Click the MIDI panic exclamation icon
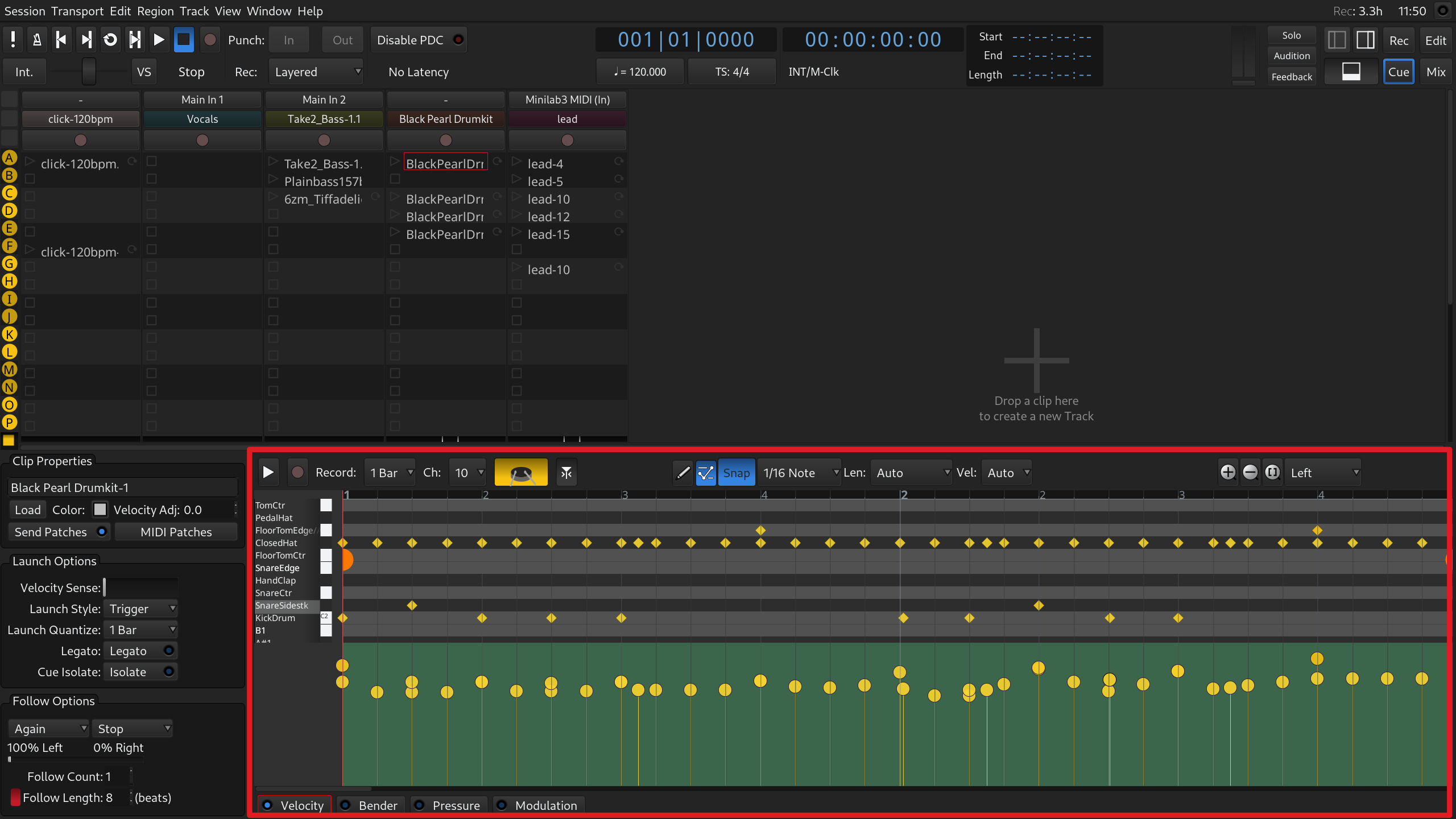This screenshot has height=819, width=1456. pos(13,40)
